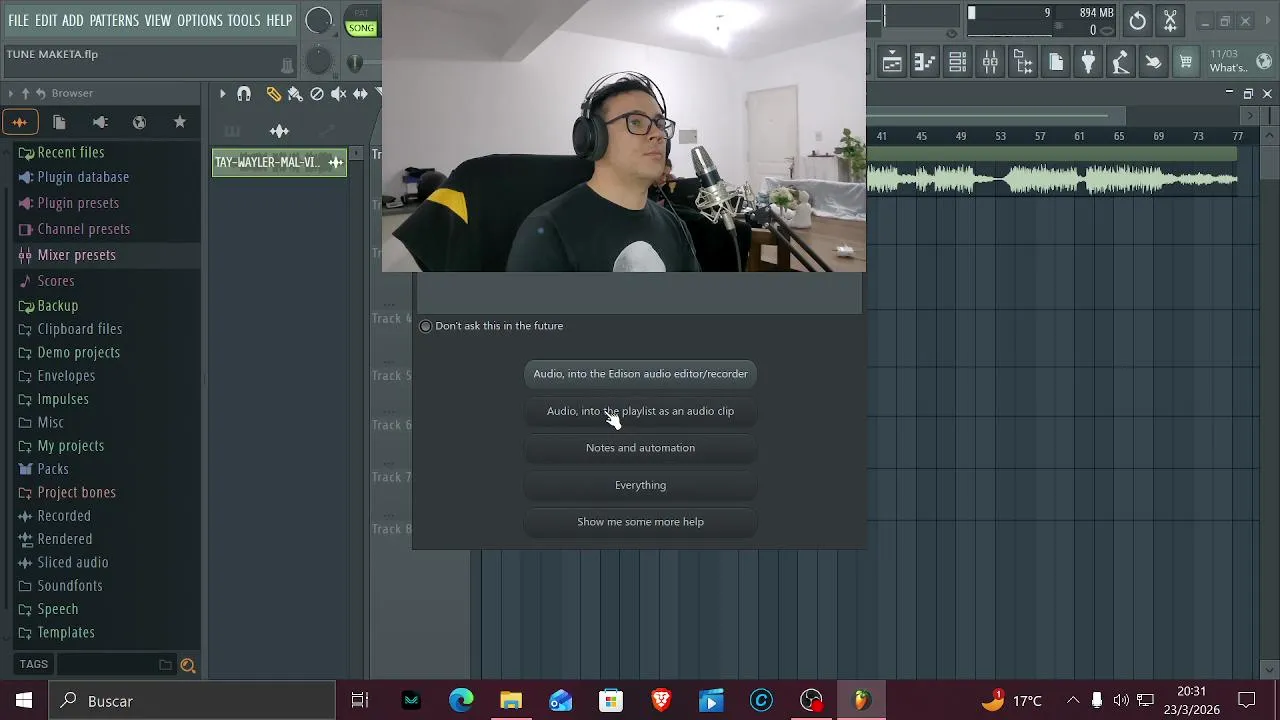This screenshot has width=1280, height=720.
Task: Select the playlist Slip tool
Action: 360,94
